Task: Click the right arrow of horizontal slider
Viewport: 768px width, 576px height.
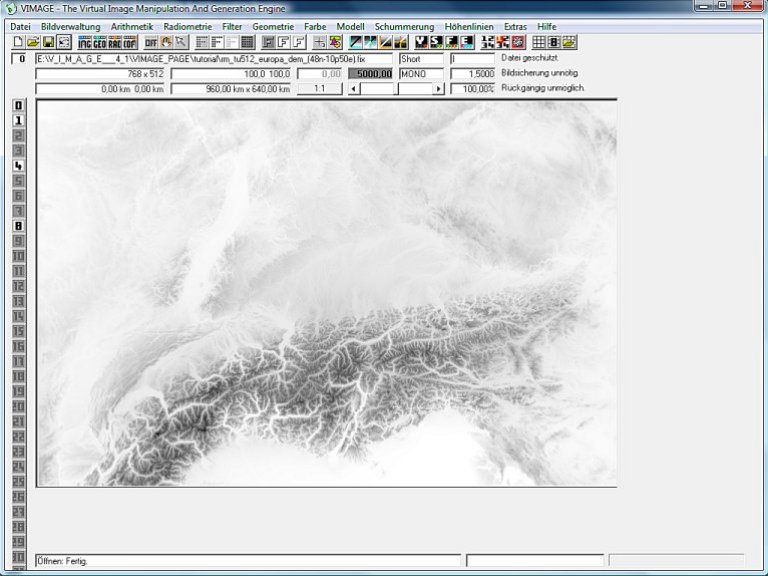Action: coord(438,89)
